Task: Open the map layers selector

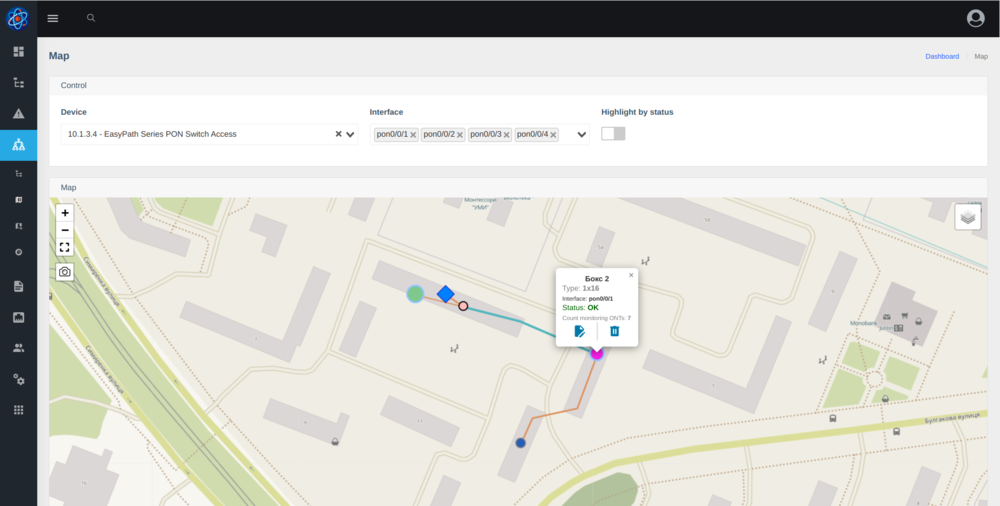Action: tap(967, 217)
